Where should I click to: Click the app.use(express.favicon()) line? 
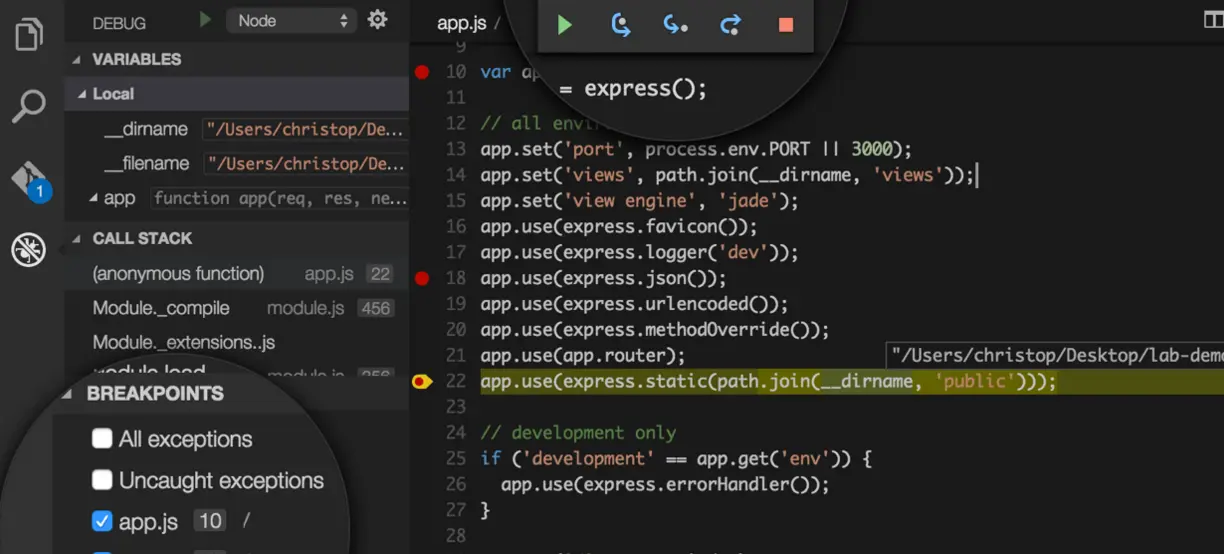[618, 227]
